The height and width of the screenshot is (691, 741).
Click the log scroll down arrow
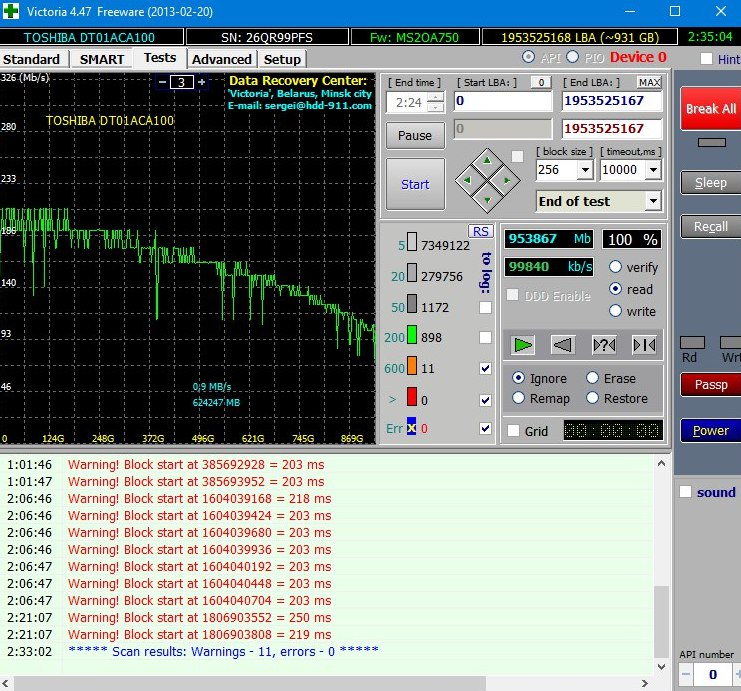pos(662,666)
